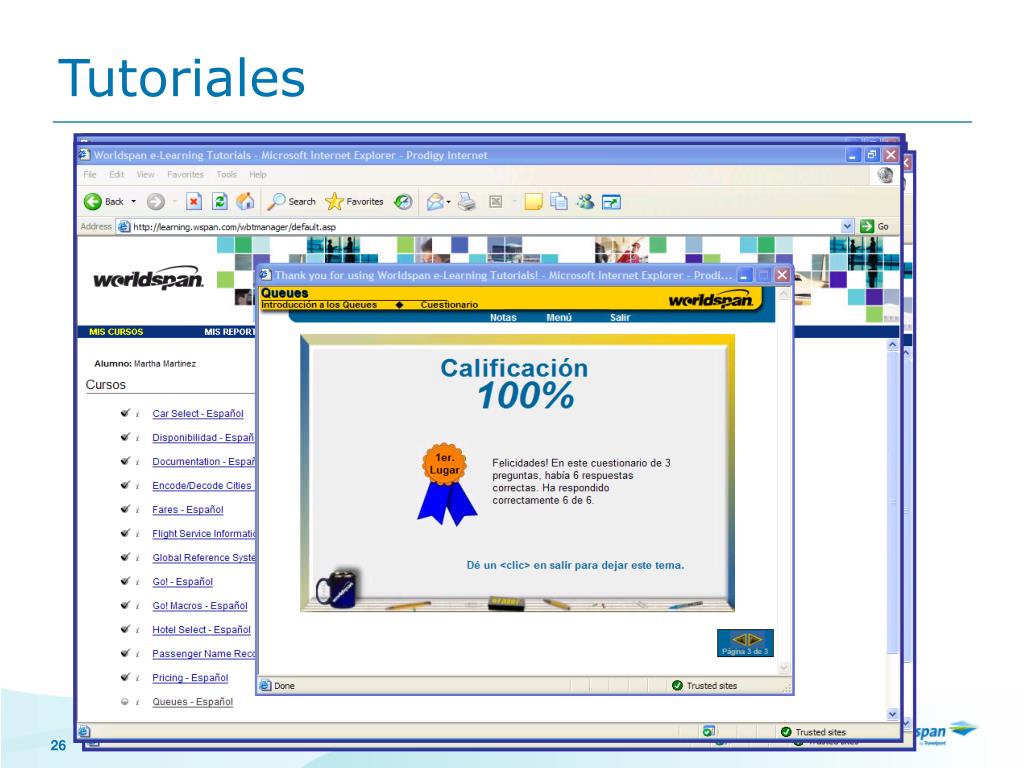Open the Tools menu
This screenshot has height=768, width=1024.
point(227,175)
